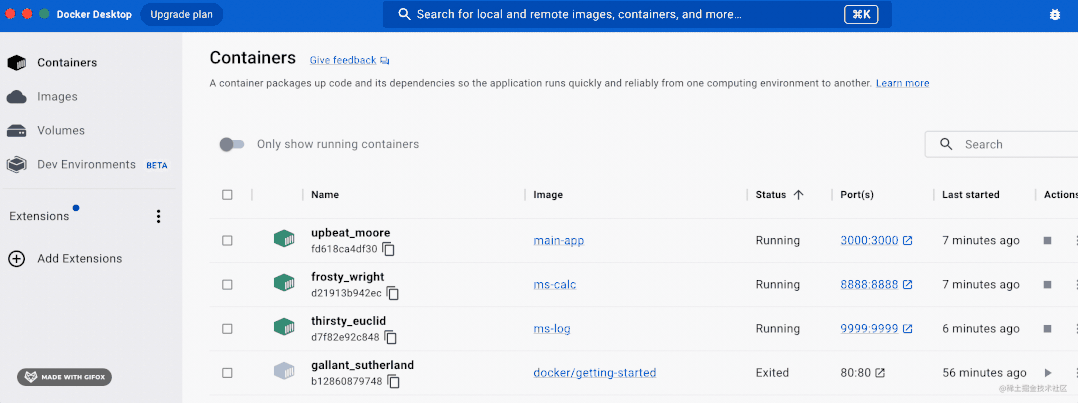Click the Upgrade plan button

point(181,15)
